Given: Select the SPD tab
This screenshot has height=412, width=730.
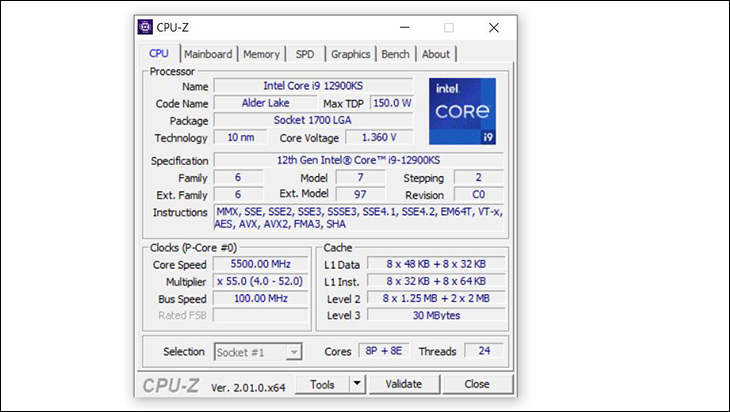Looking at the screenshot, I should pyautogui.click(x=305, y=54).
